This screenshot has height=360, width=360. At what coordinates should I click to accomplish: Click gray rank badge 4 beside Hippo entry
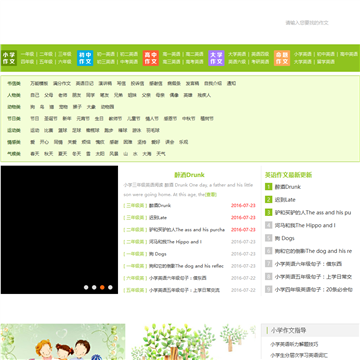(269, 225)
